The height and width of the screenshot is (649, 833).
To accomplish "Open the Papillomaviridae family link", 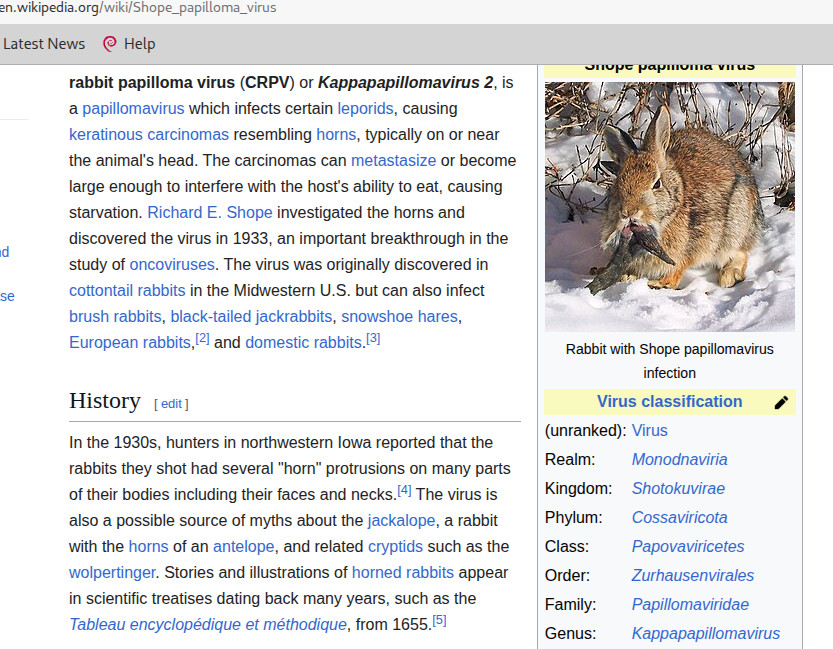I will point(690,604).
